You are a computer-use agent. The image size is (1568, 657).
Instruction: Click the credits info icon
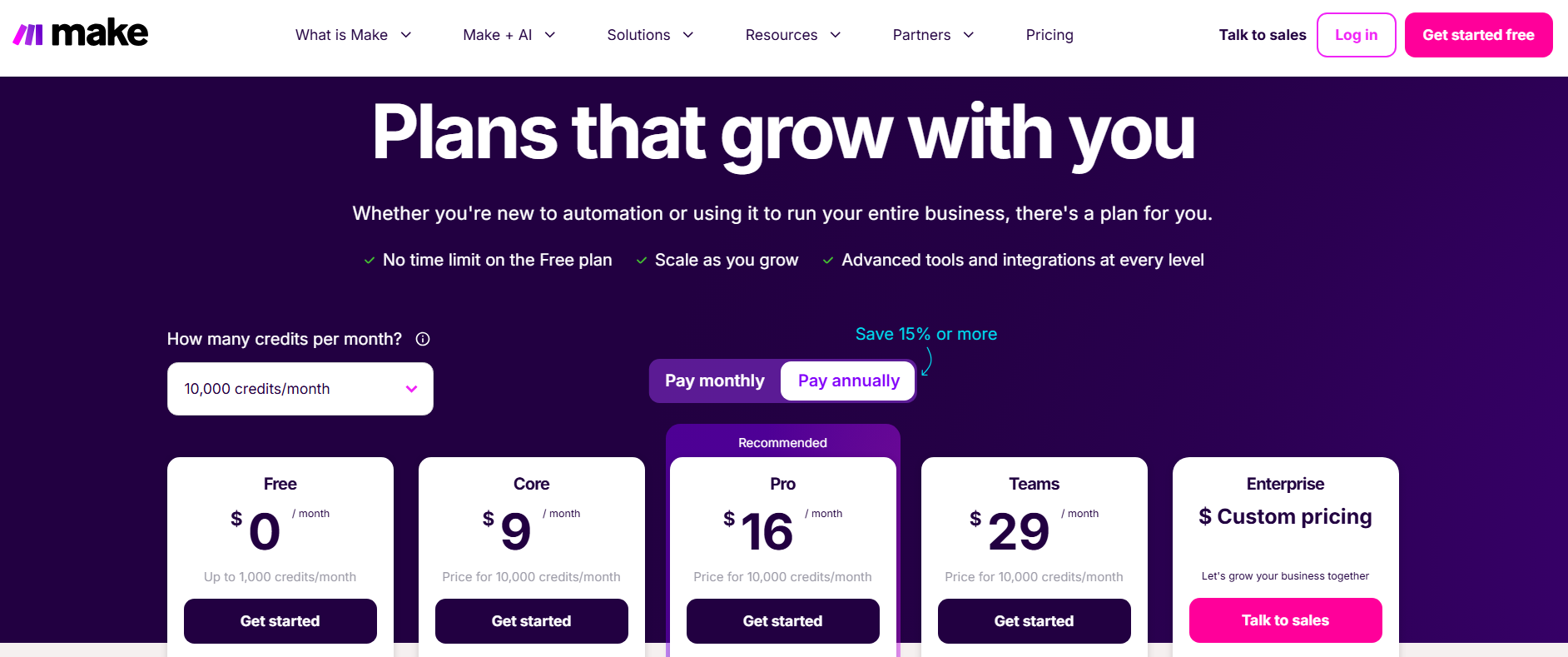(423, 339)
